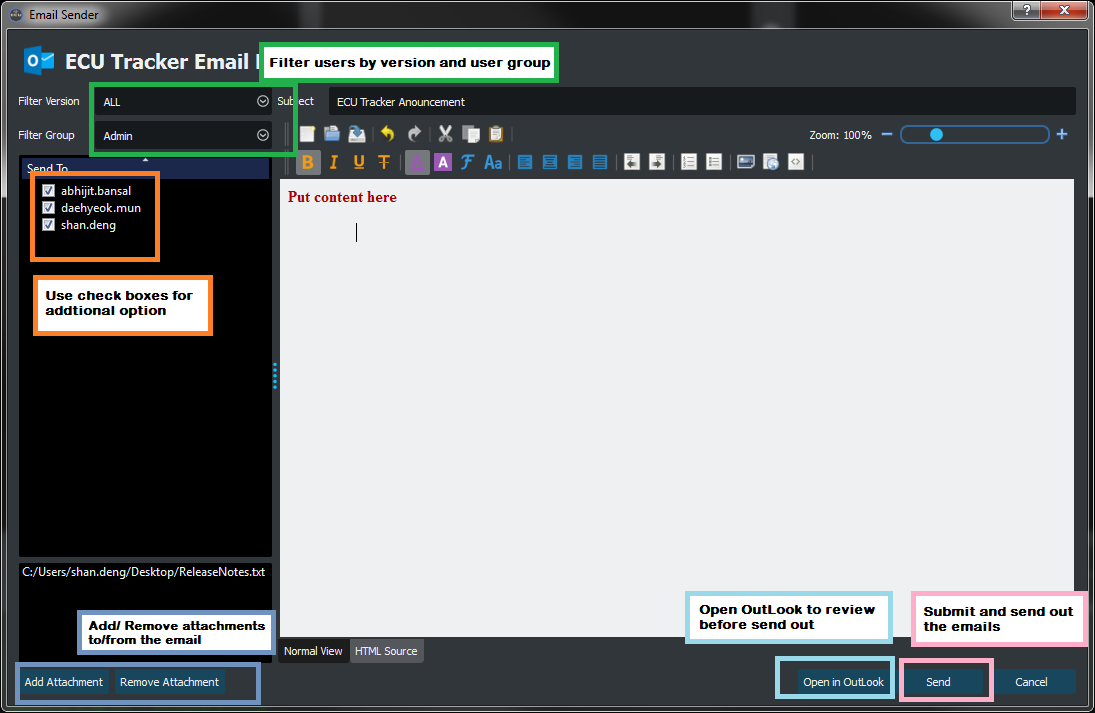
Task: Insert a hyperlink using the globe icon
Action: (x=771, y=162)
